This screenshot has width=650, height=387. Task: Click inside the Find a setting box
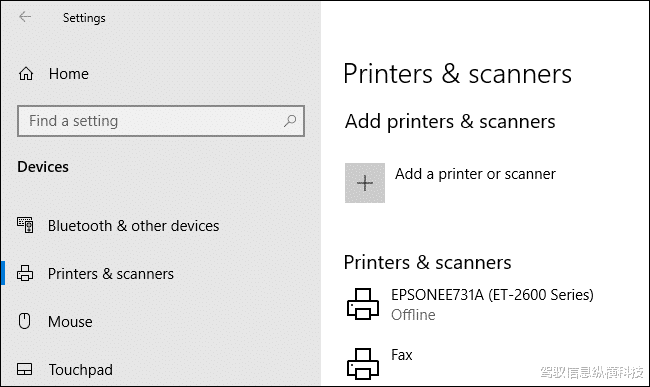click(x=161, y=121)
